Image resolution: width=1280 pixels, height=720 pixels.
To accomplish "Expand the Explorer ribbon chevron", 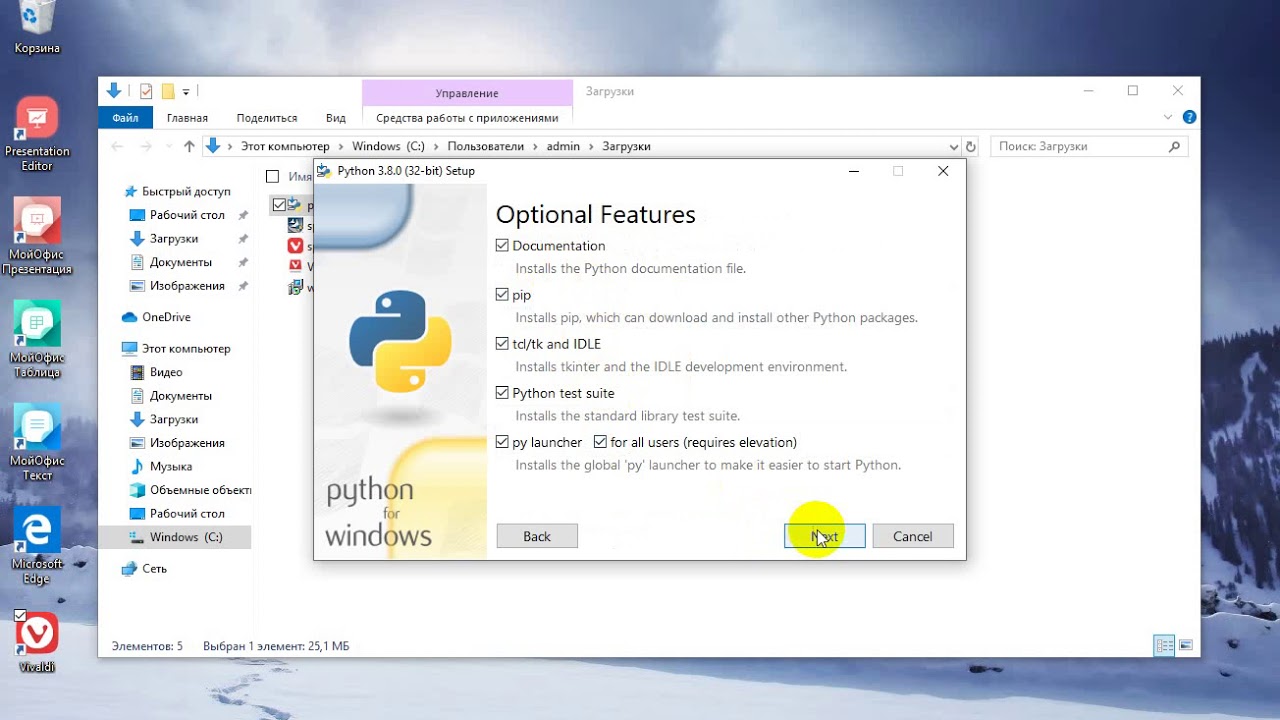I will [x=1168, y=117].
